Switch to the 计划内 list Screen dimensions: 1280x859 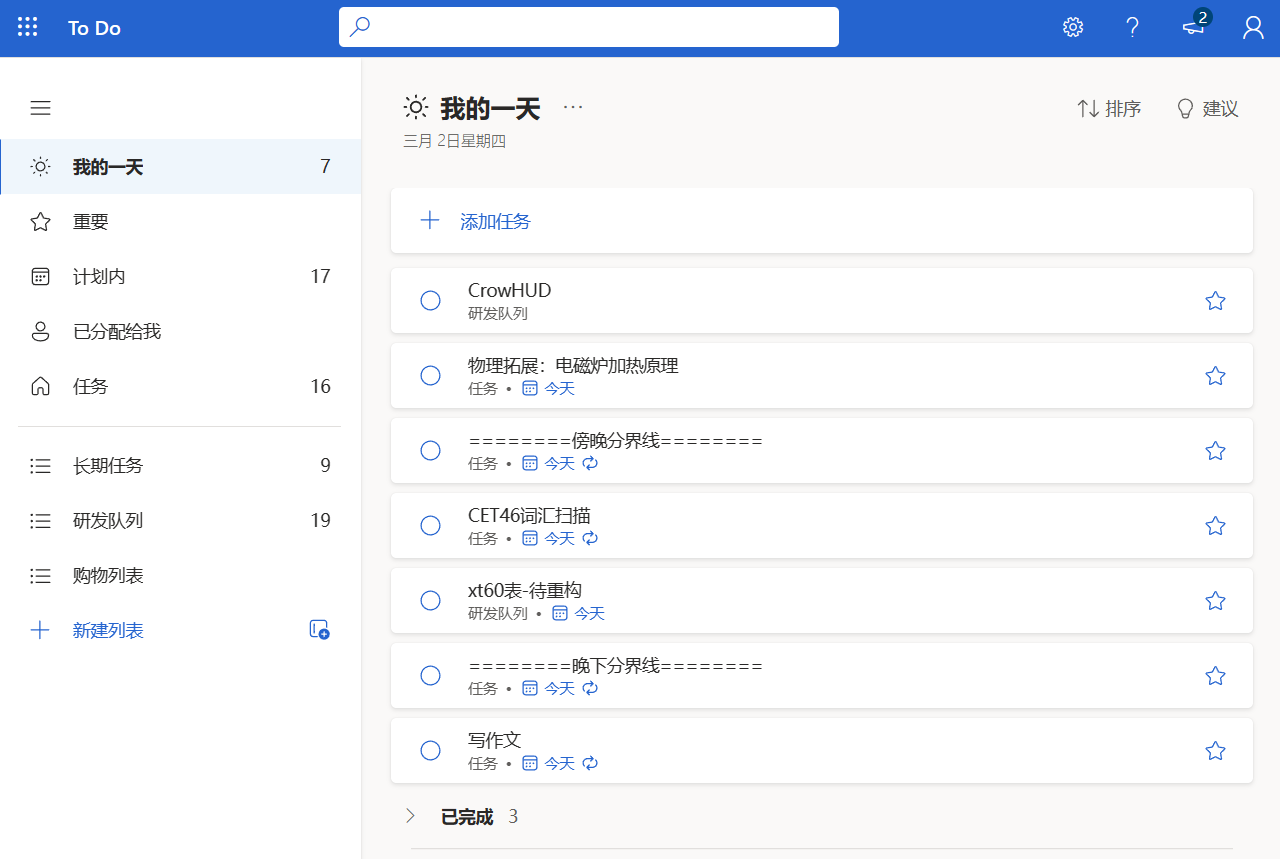click(x=99, y=276)
